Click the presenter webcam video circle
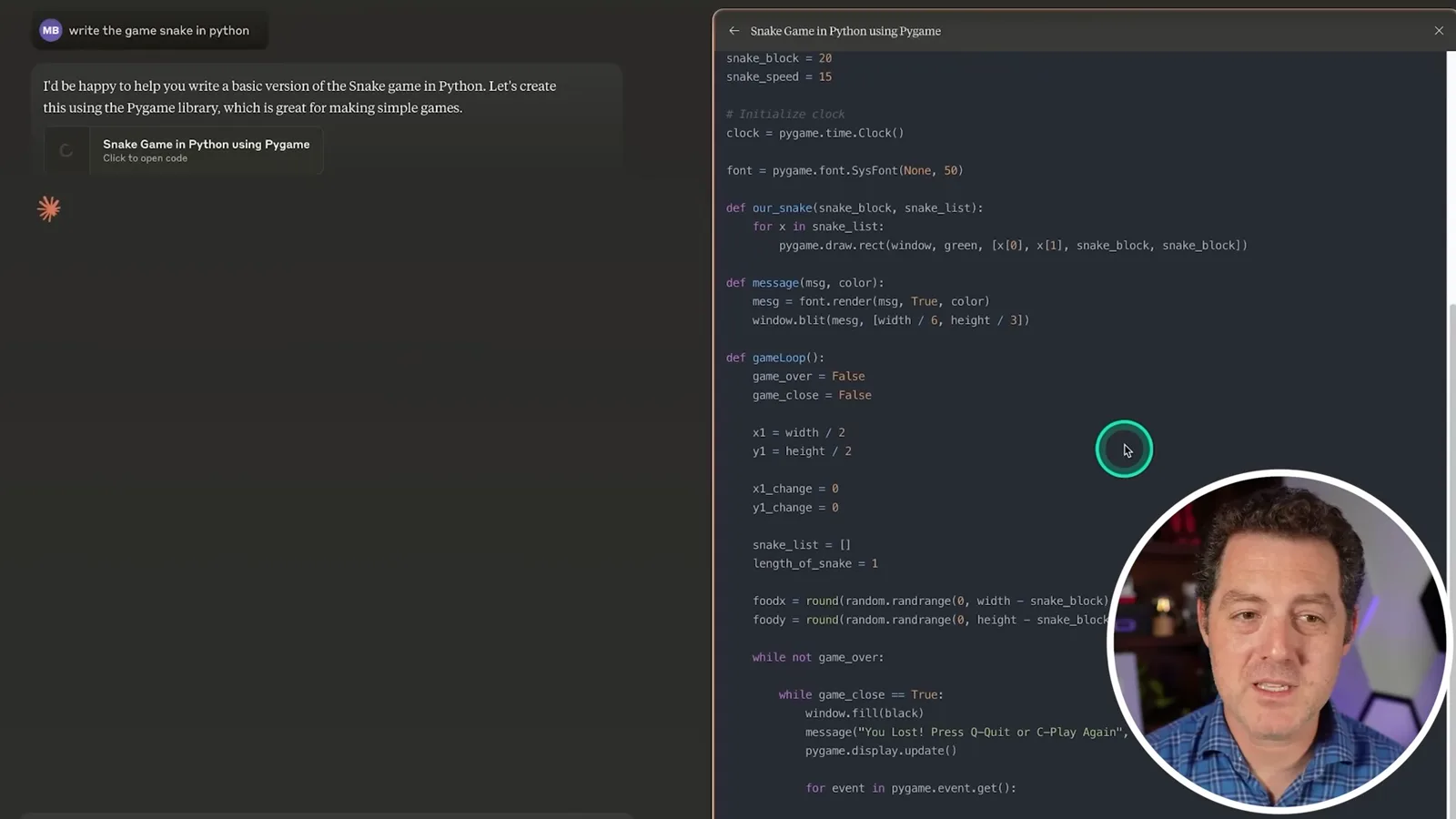The width and height of the screenshot is (1456, 819). (1279, 641)
